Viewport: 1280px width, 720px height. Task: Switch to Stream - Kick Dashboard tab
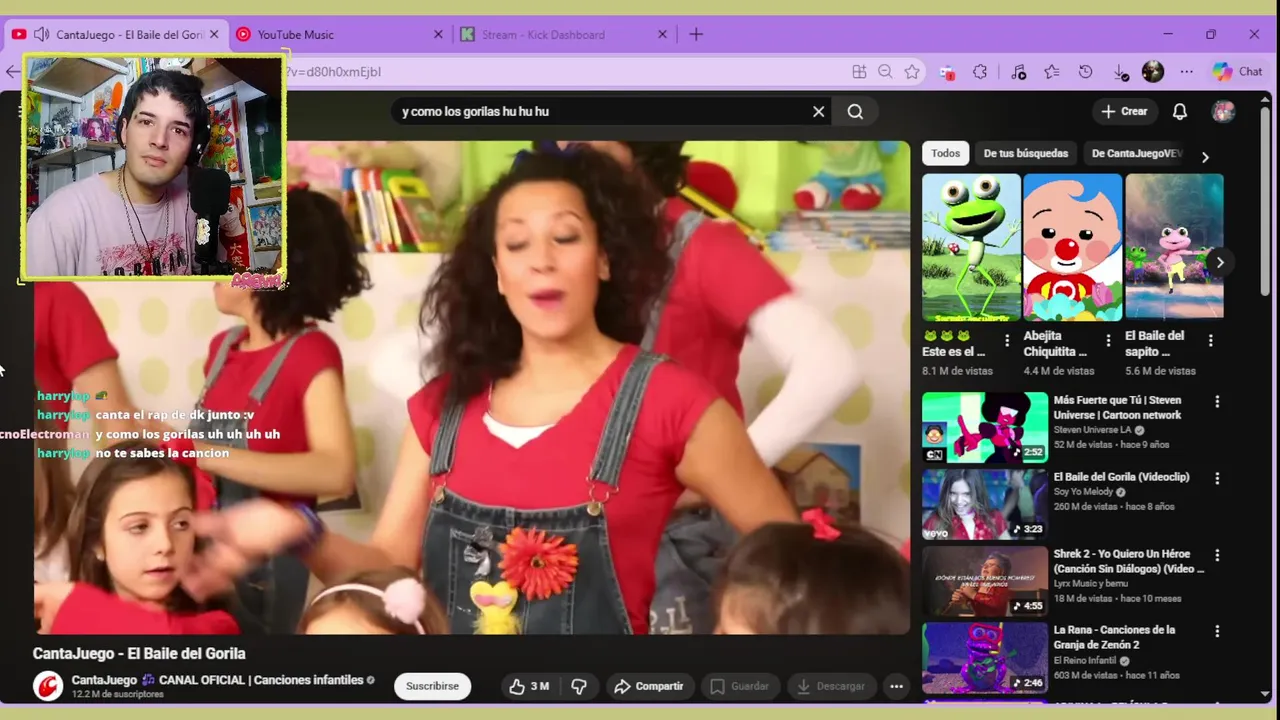point(562,34)
